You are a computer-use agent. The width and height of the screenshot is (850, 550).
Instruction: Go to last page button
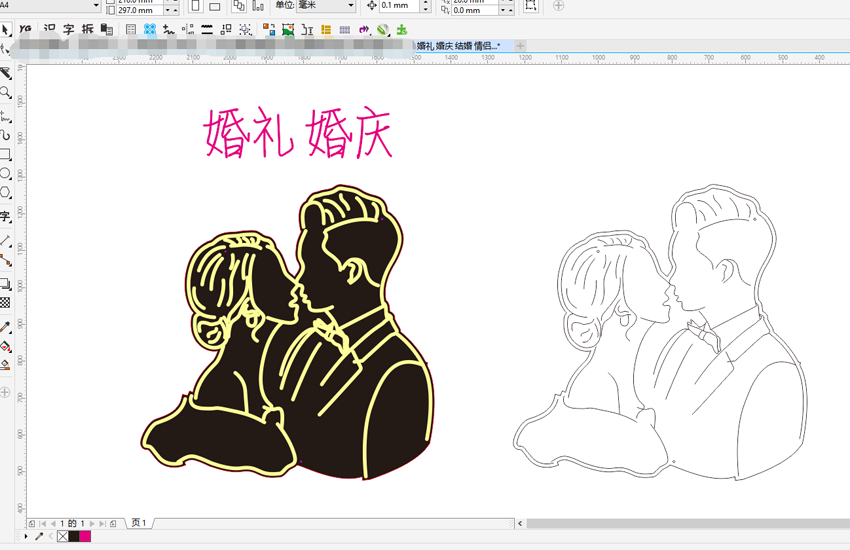point(102,523)
